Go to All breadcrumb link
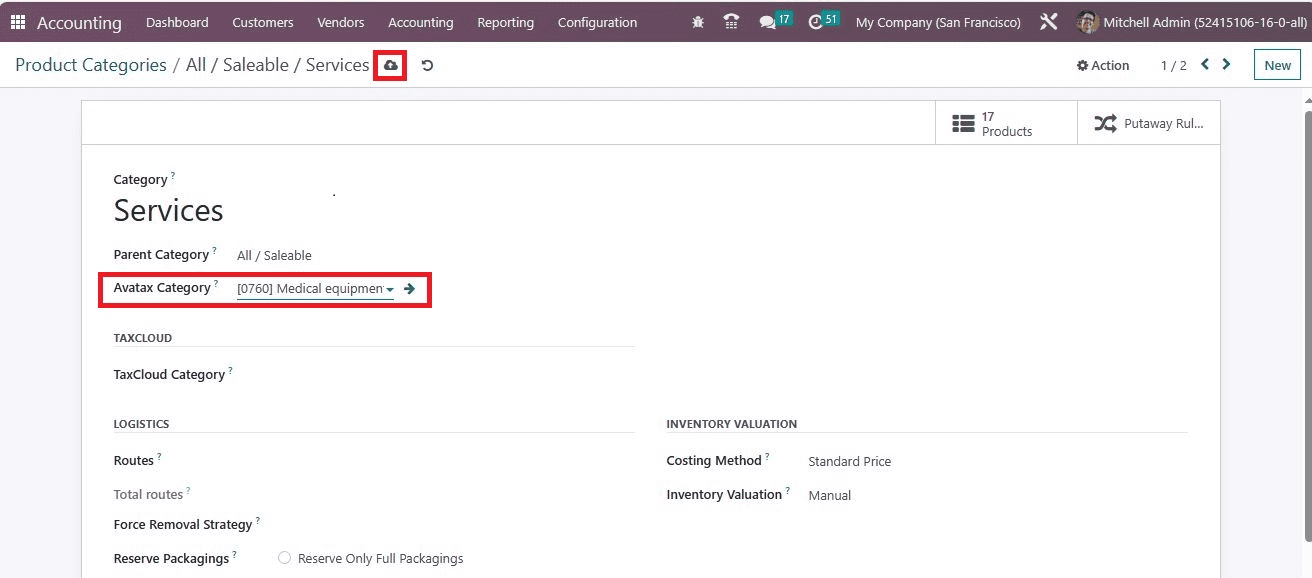Screen dimensions: 1312x578 coord(196,65)
